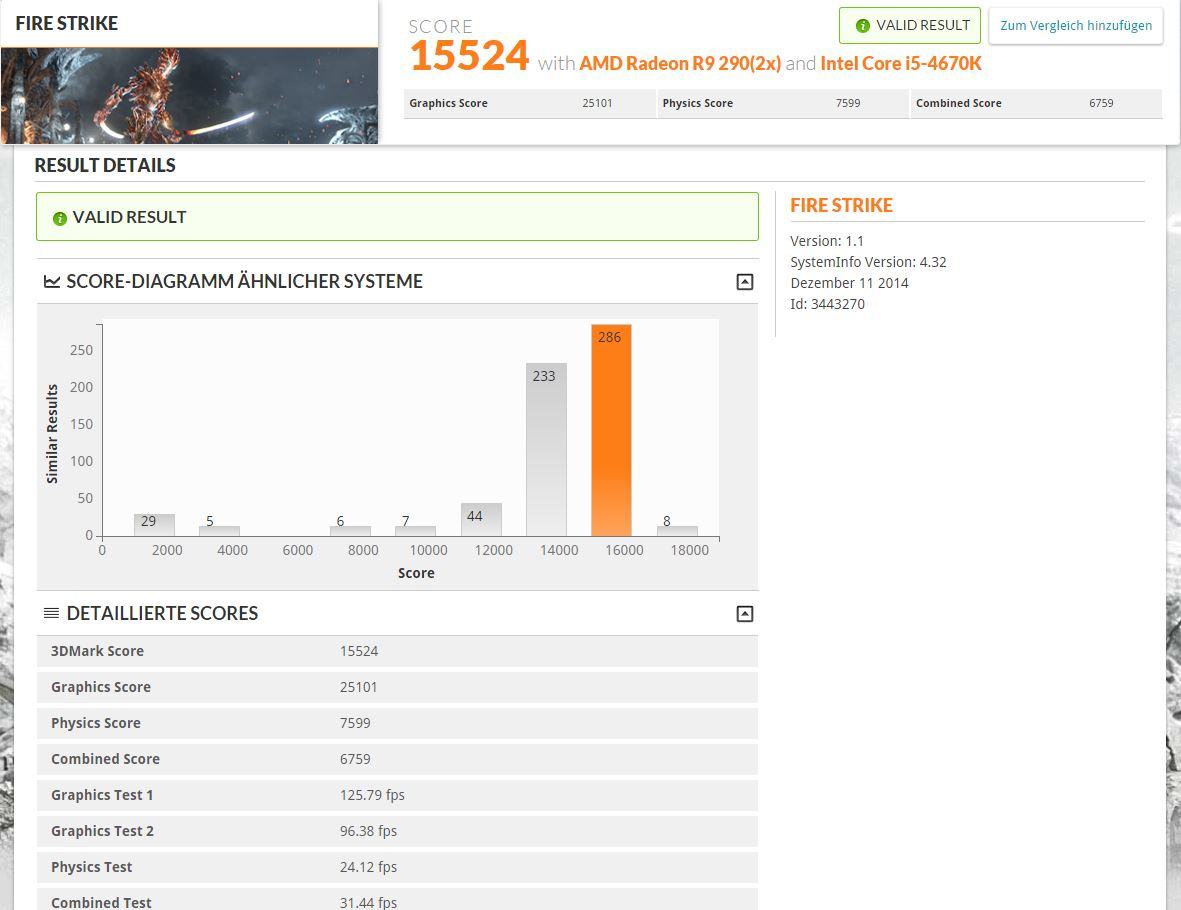Image resolution: width=1181 pixels, height=910 pixels.
Task: Click the green info icon in VALID RESULT button
Action: point(863,26)
